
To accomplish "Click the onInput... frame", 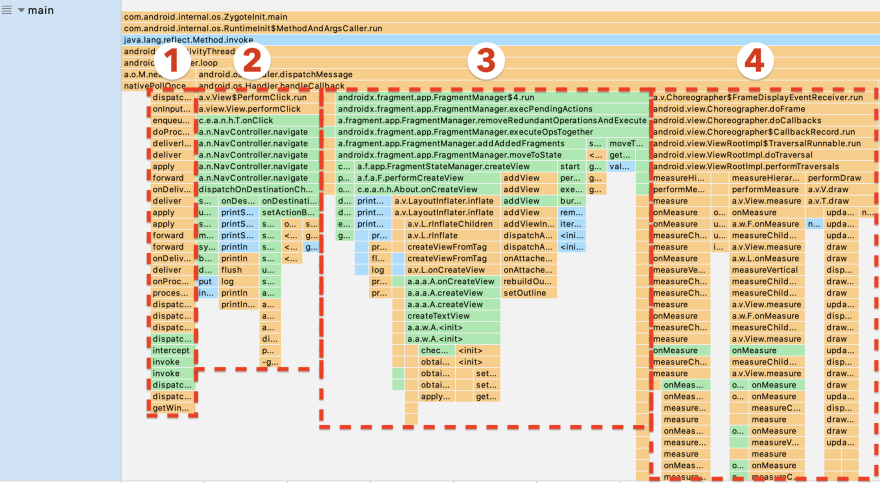I will click(x=173, y=109).
